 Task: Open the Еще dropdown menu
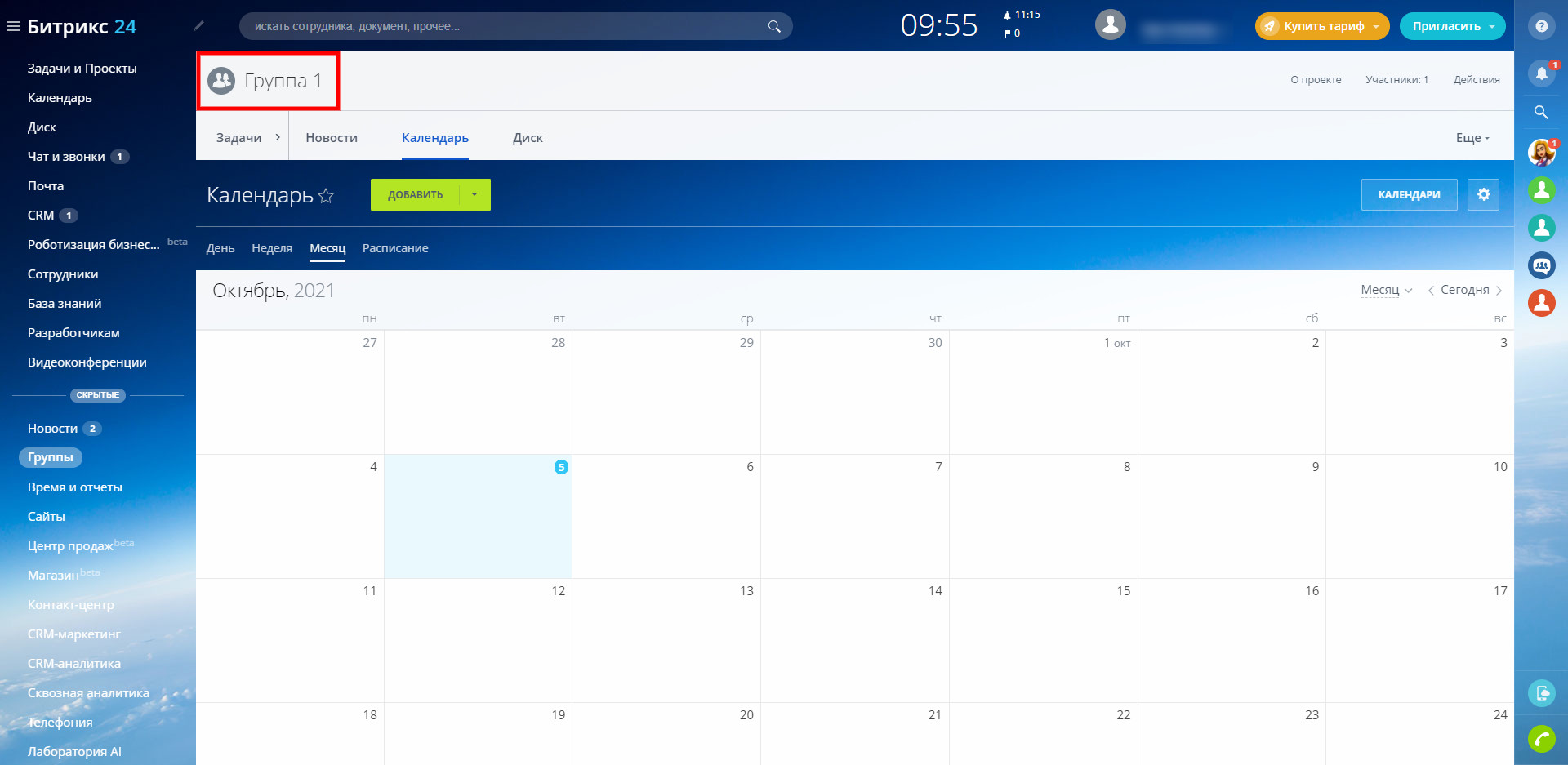tap(1472, 138)
